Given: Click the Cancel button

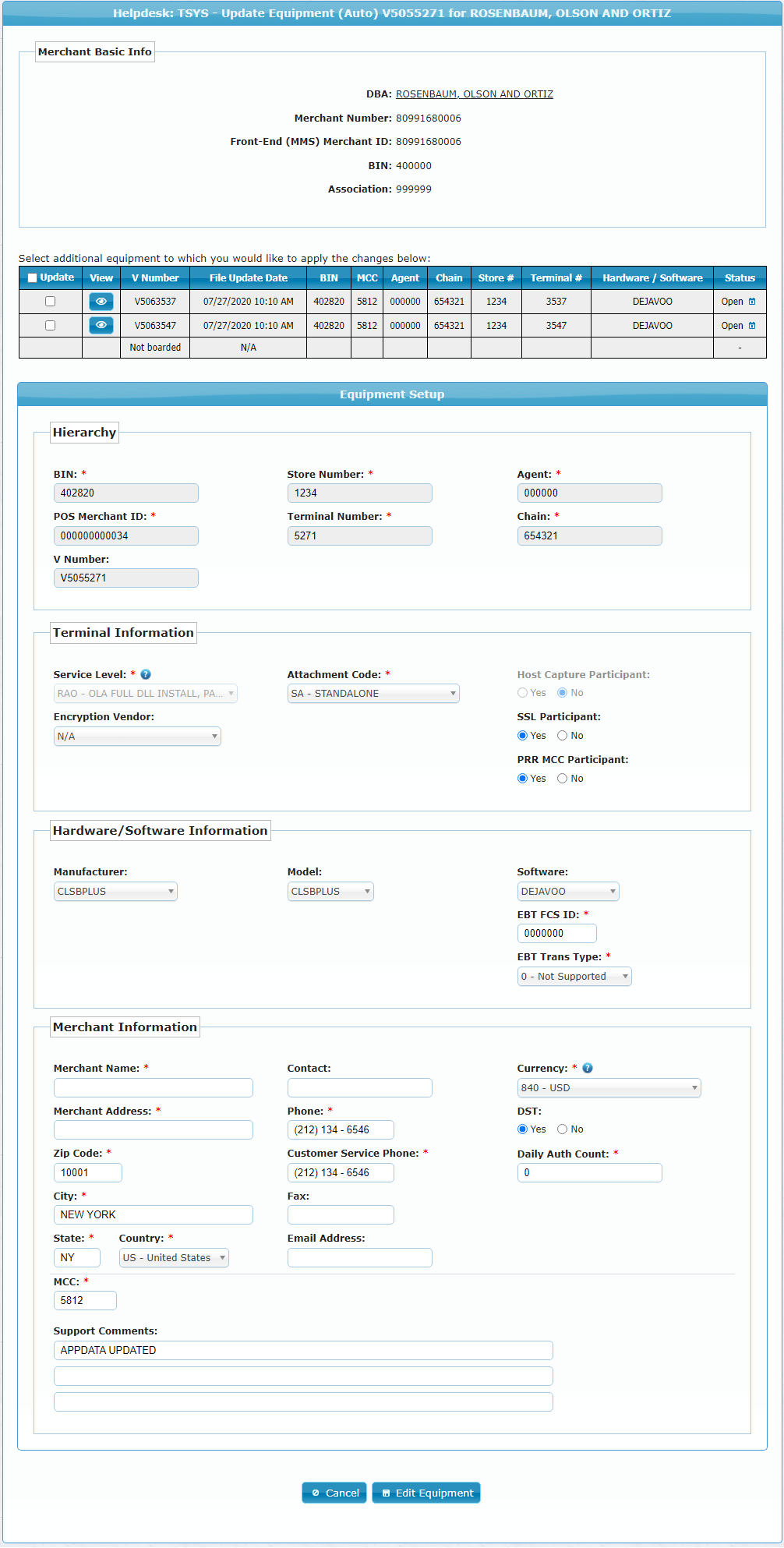Looking at the screenshot, I should click(334, 1493).
